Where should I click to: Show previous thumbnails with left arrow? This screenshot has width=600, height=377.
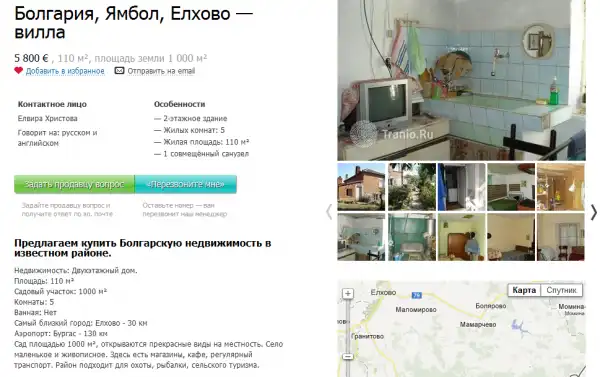click(x=329, y=212)
